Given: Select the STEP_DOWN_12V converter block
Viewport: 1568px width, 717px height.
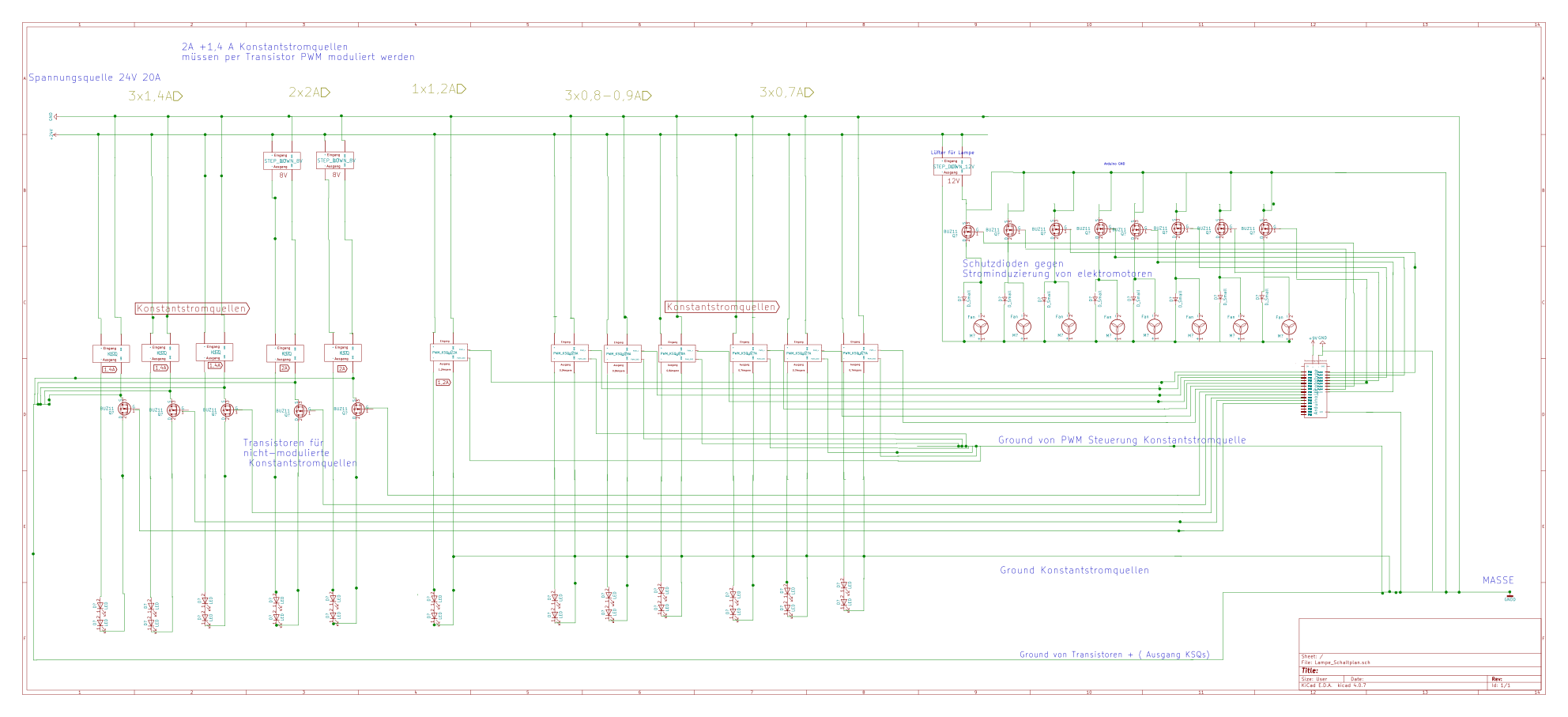Looking at the screenshot, I should pyautogui.click(x=952, y=166).
